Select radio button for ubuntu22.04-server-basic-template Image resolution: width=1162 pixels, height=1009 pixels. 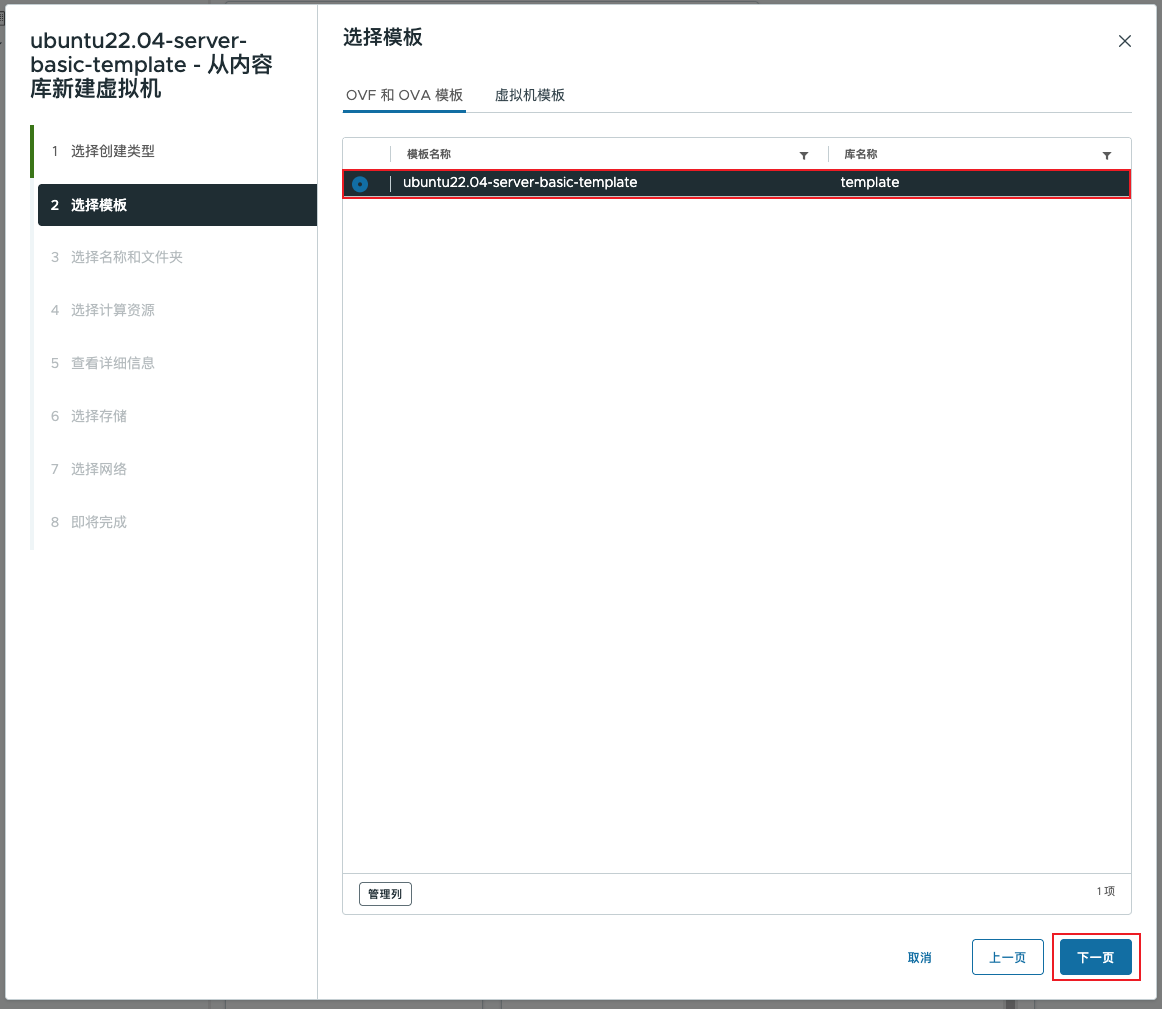(360, 184)
